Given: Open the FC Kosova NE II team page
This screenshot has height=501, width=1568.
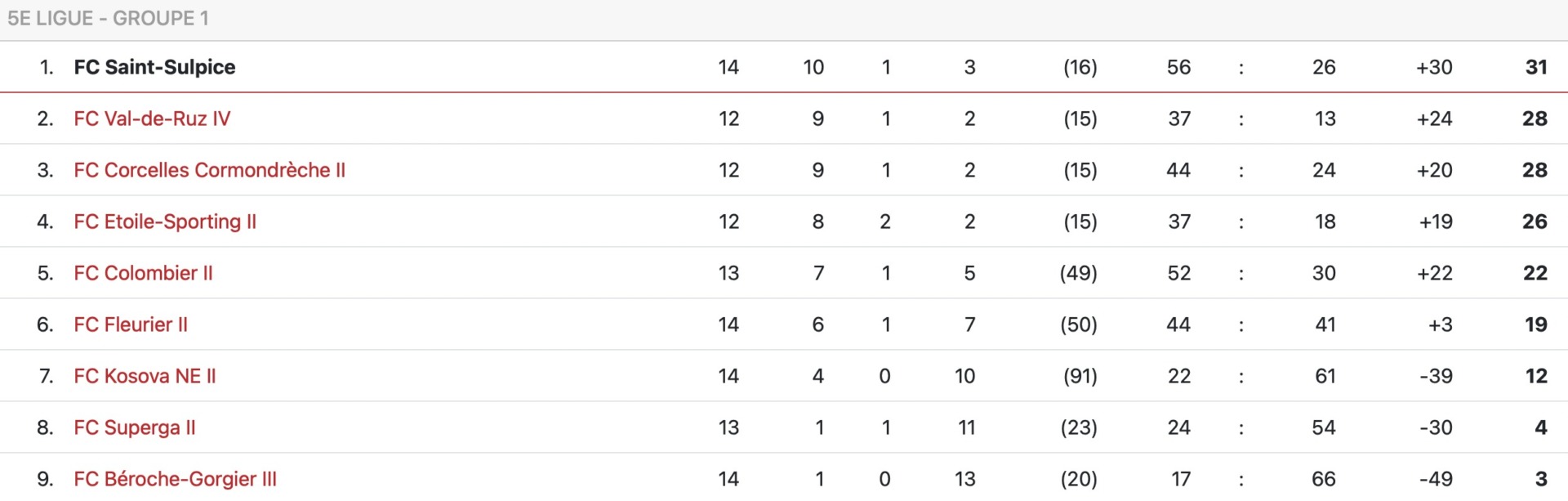Looking at the screenshot, I should pyautogui.click(x=145, y=376).
